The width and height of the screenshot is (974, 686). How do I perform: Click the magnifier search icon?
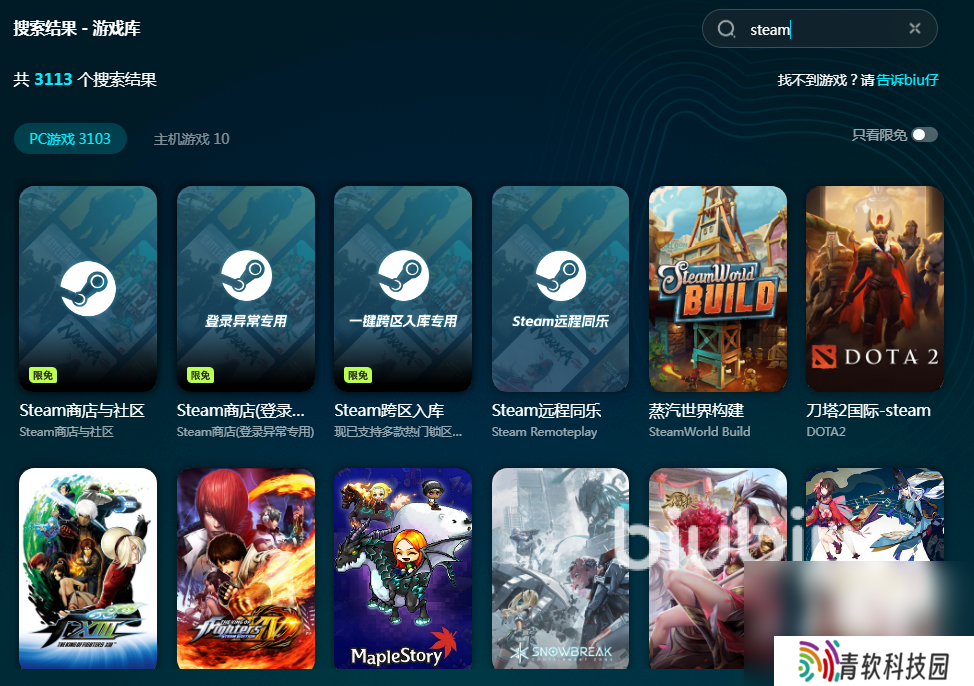[726, 29]
